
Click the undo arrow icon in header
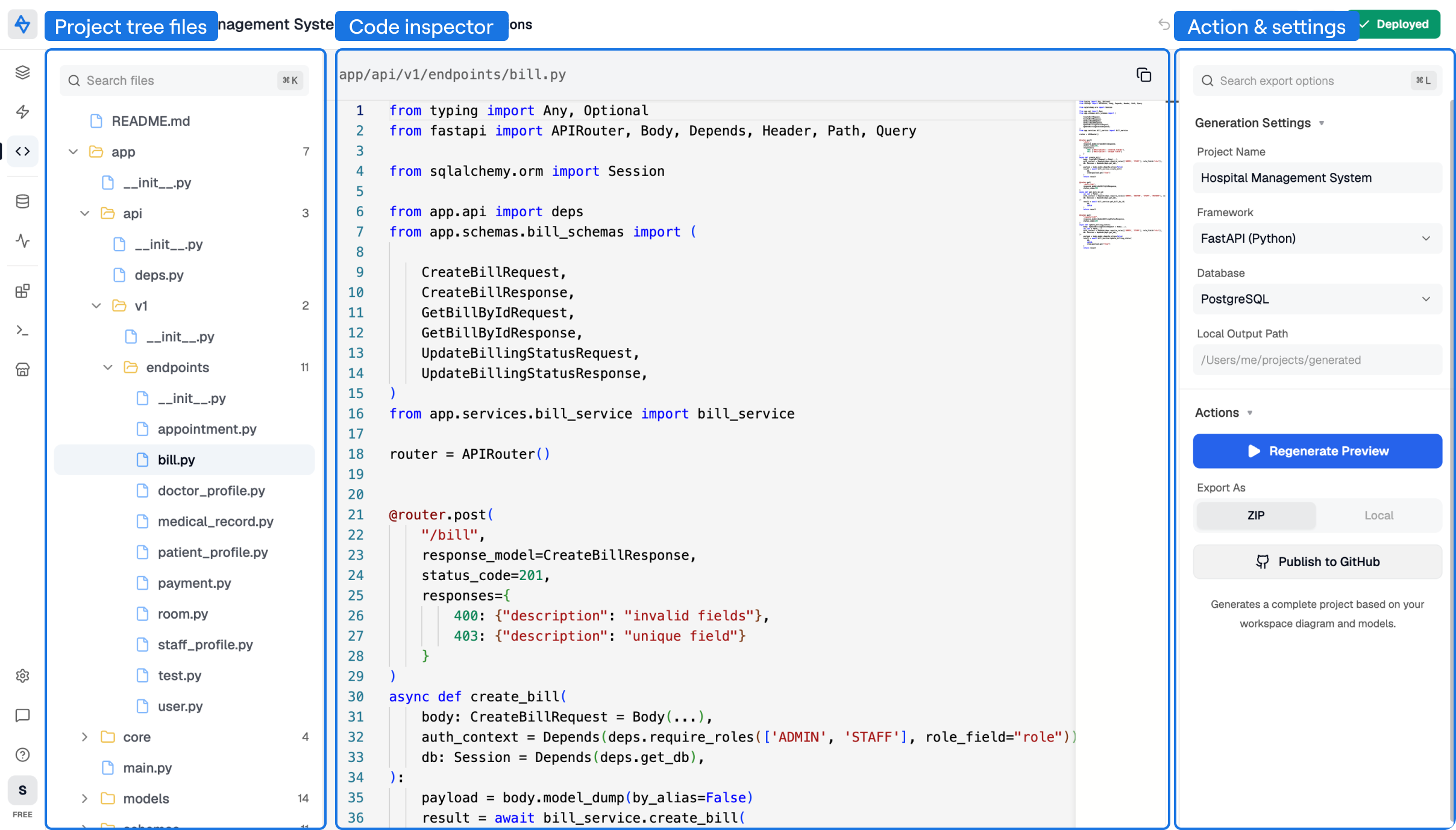click(1164, 24)
